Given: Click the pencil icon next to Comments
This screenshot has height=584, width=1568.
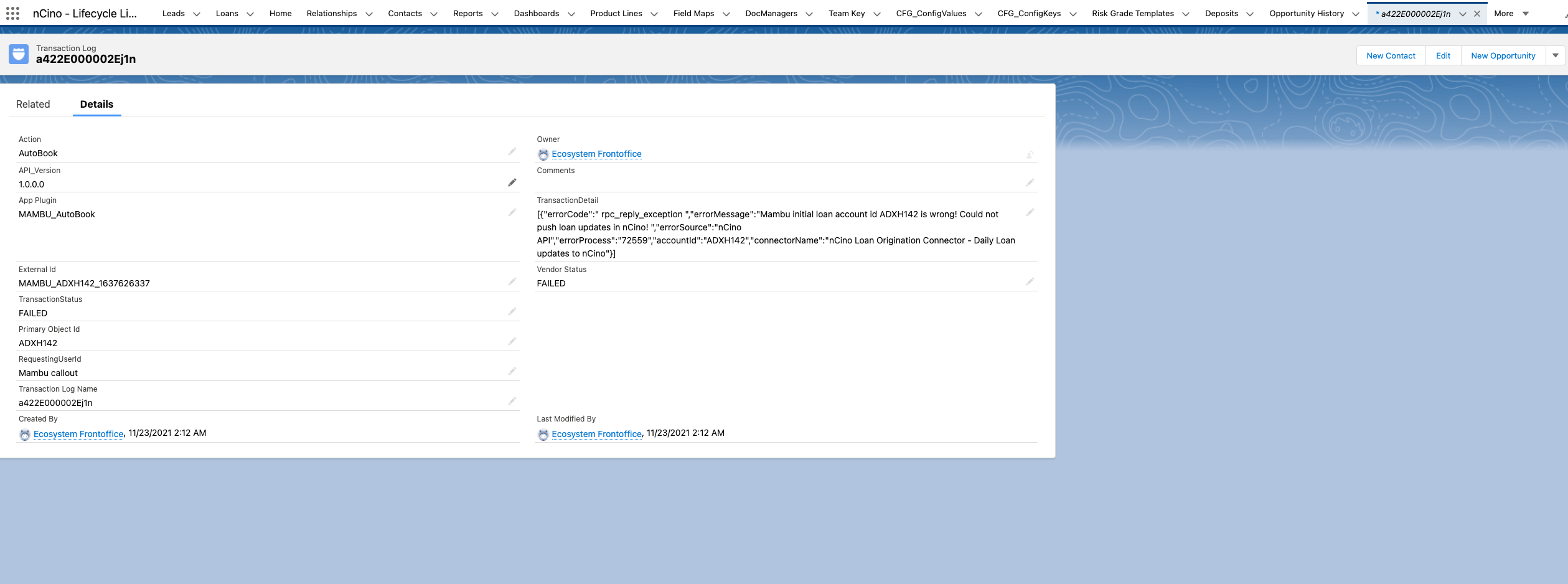Looking at the screenshot, I should [1030, 182].
